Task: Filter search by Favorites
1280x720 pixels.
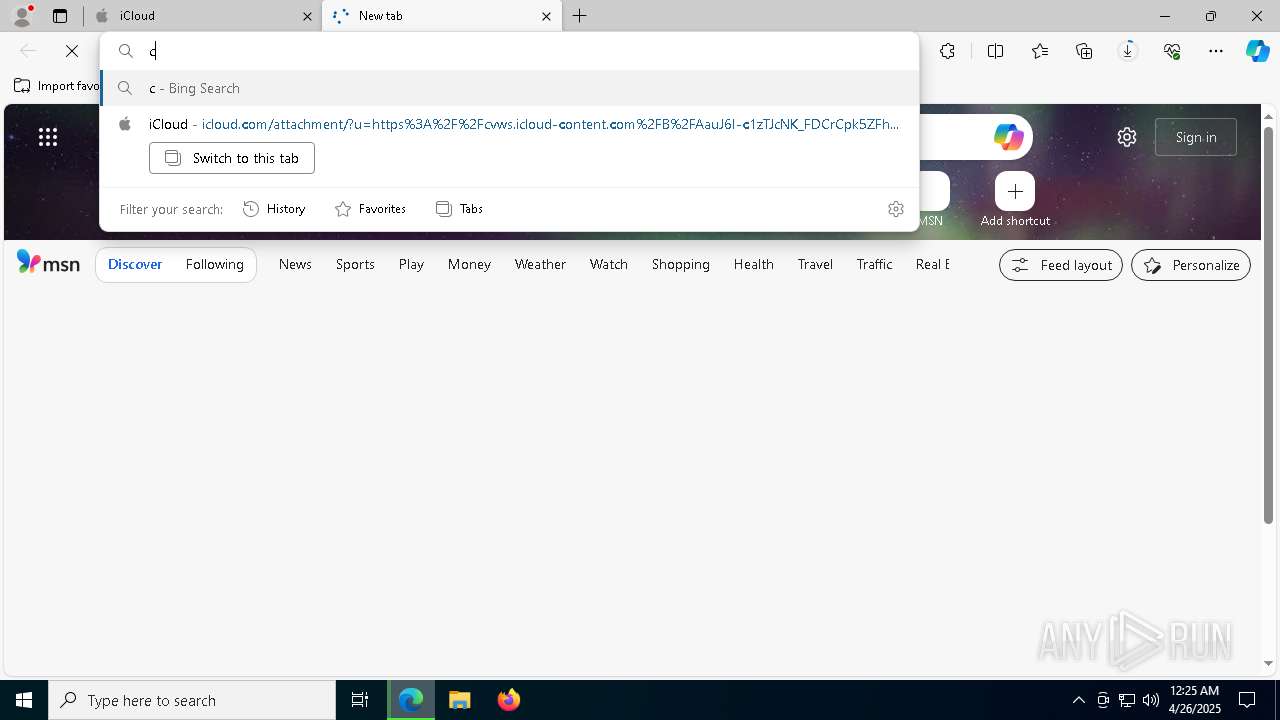Action: 370,209
